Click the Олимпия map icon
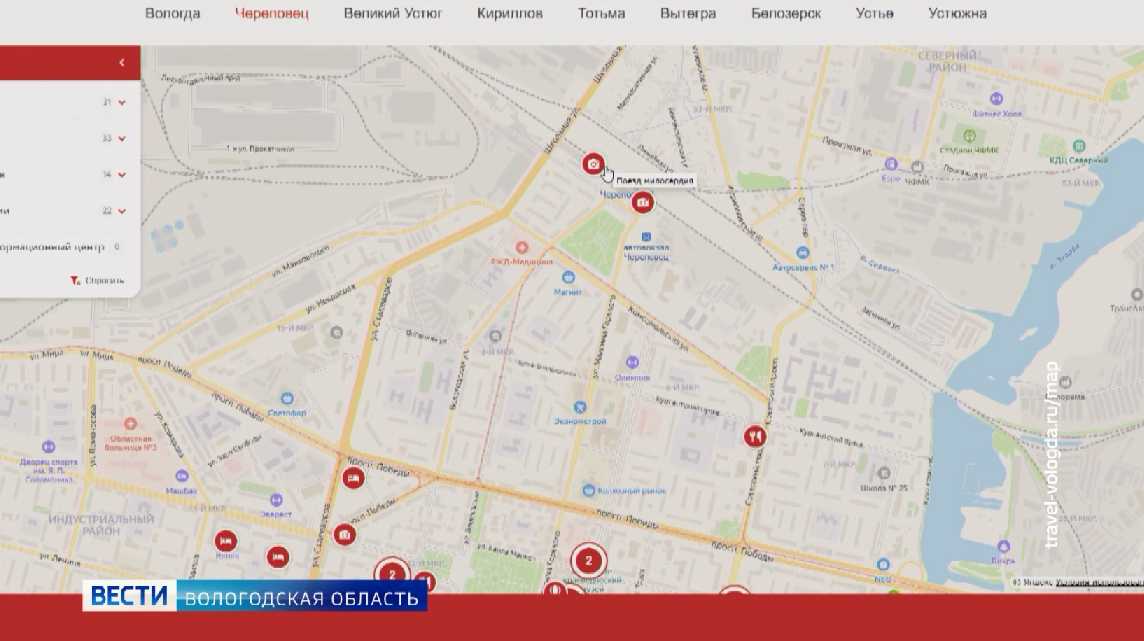The image size is (1144, 641). 633,362
